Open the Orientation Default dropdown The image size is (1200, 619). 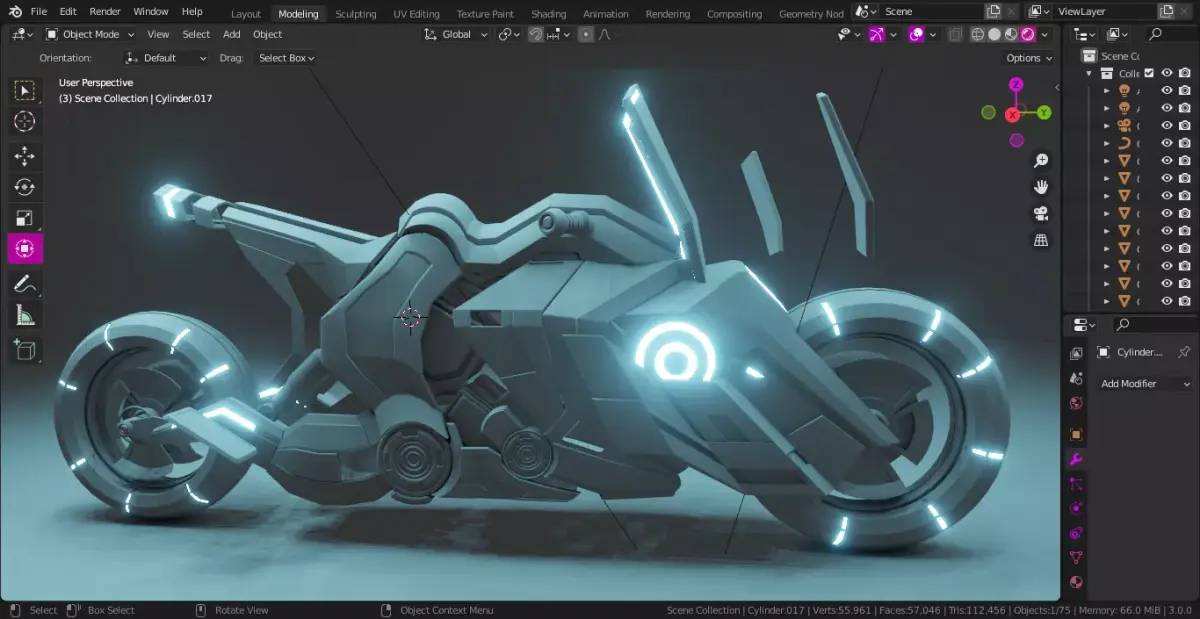[166, 58]
